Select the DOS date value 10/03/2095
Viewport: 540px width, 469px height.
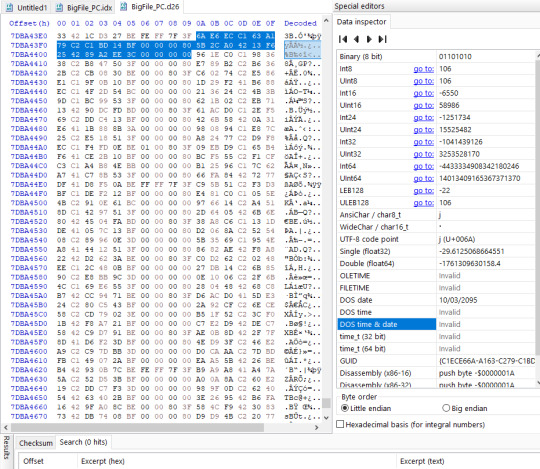pos(458,300)
